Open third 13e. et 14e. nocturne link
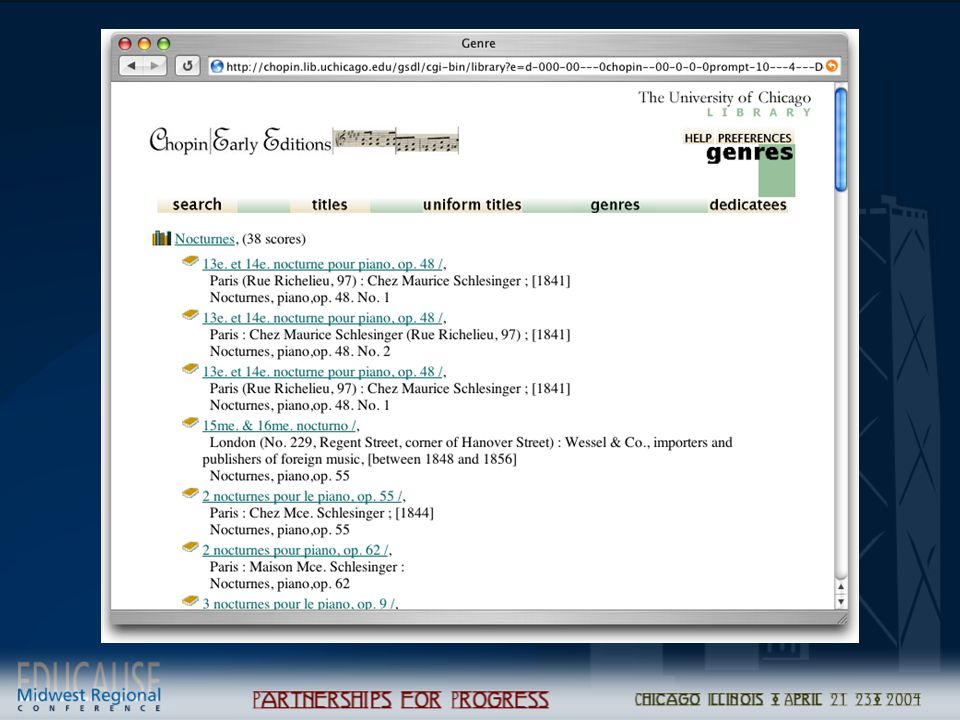This screenshot has height=720, width=960. coord(323,372)
